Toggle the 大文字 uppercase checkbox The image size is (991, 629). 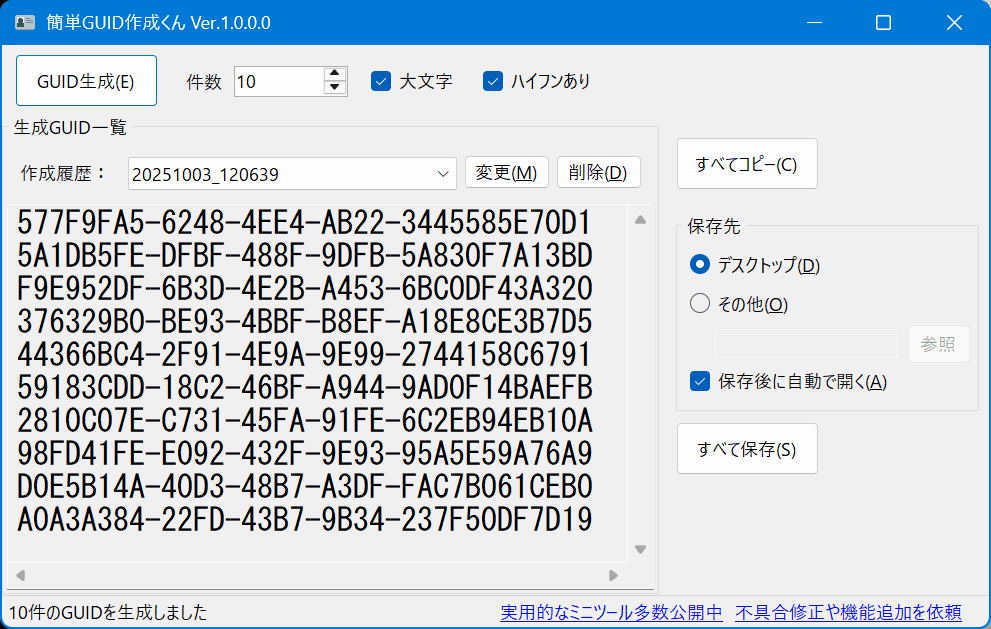pyautogui.click(x=381, y=81)
